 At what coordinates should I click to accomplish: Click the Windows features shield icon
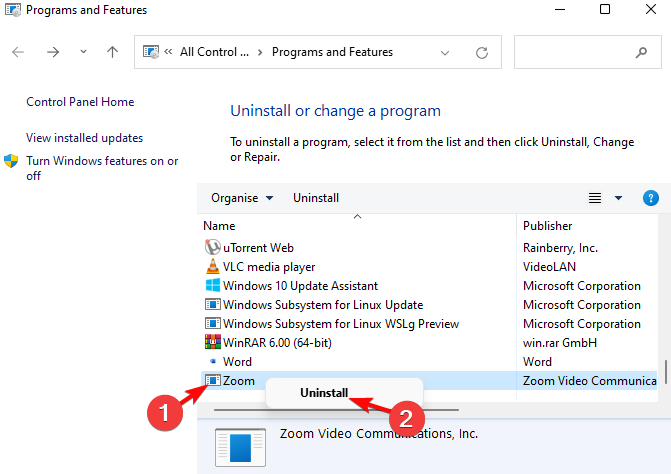[11, 161]
